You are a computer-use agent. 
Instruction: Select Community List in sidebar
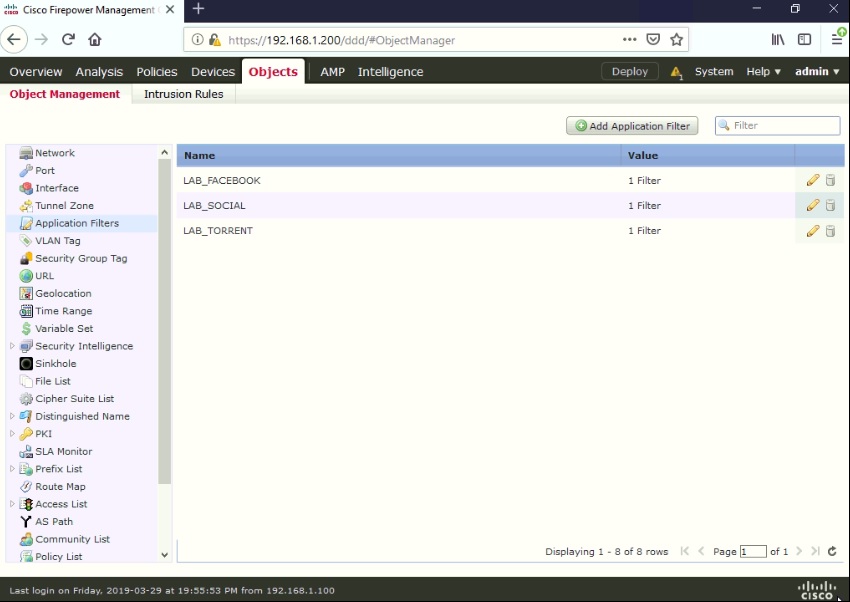pos(73,539)
